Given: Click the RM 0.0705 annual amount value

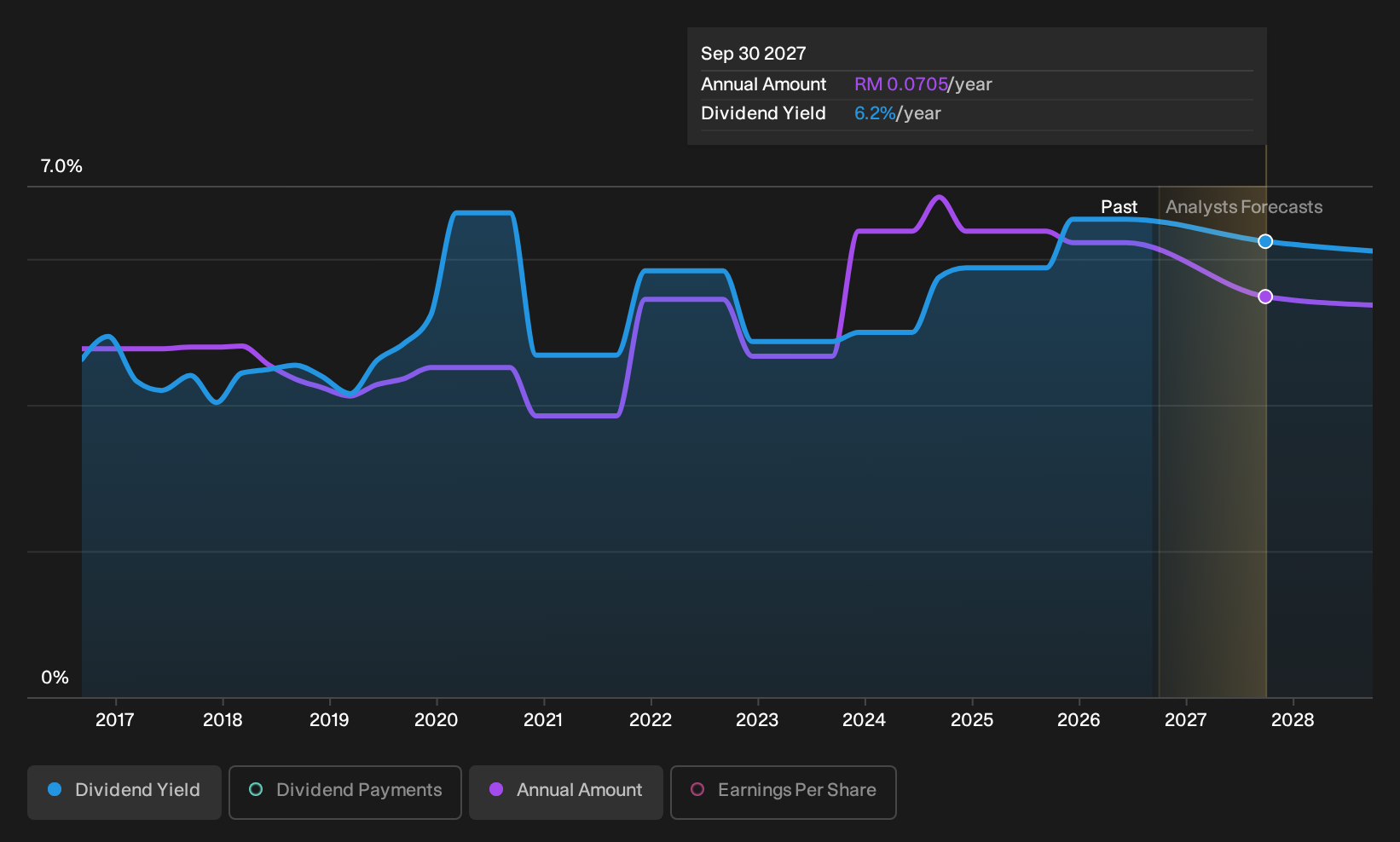Looking at the screenshot, I should point(901,84).
